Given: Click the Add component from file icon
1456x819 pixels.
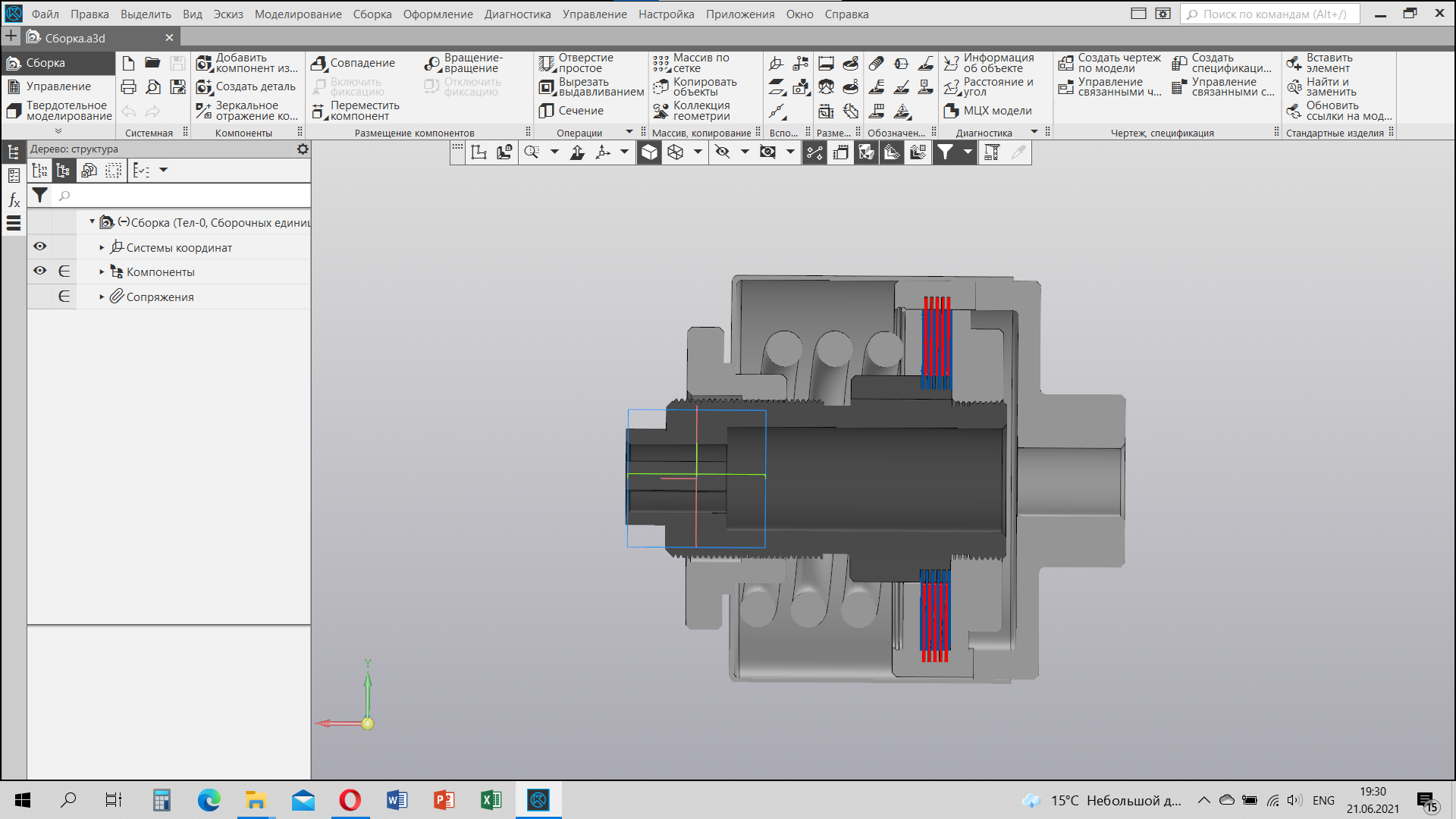Looking at the screenshot, I should pos(204,63).
